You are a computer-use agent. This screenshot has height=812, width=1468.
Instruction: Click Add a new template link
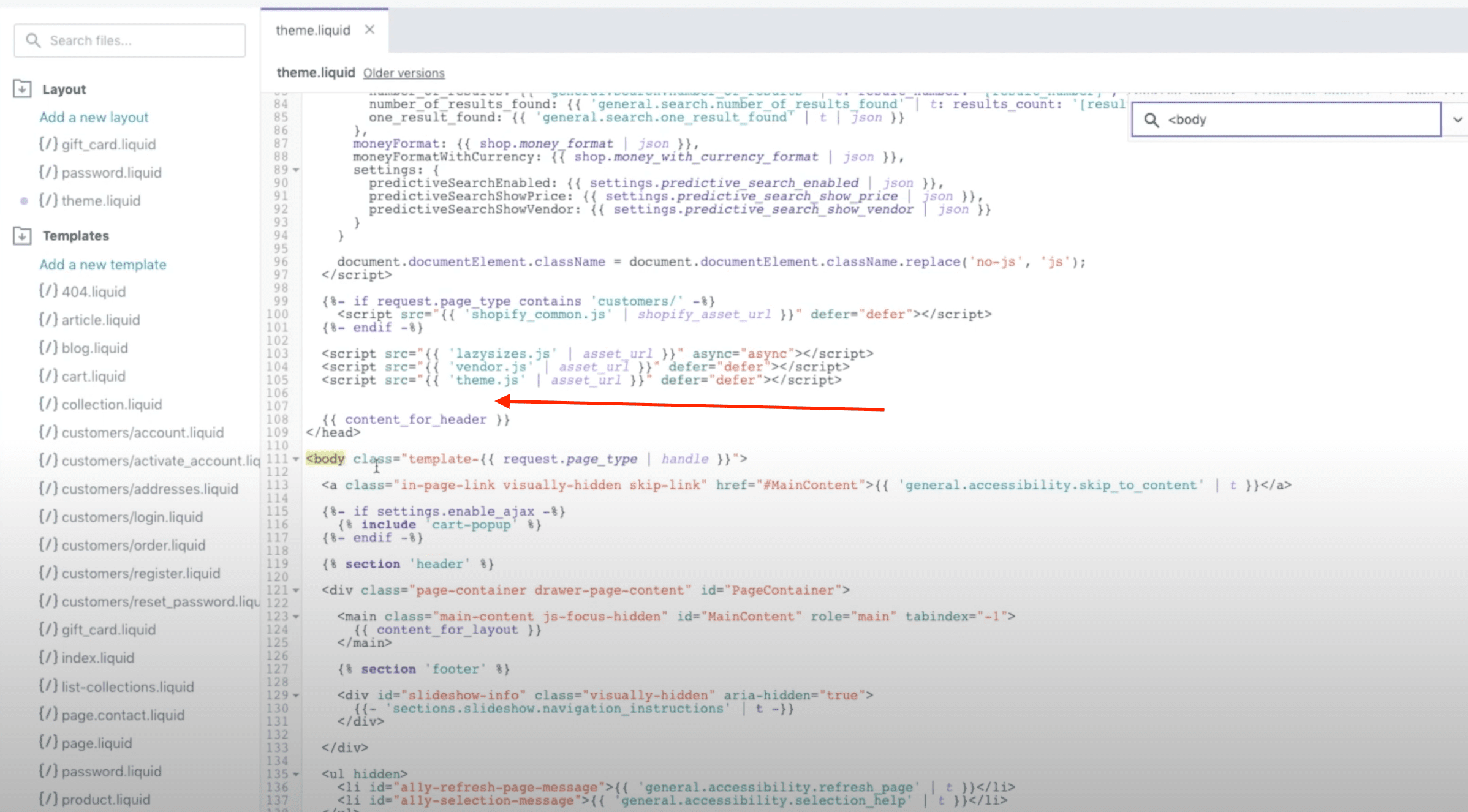tap(103, 265)
